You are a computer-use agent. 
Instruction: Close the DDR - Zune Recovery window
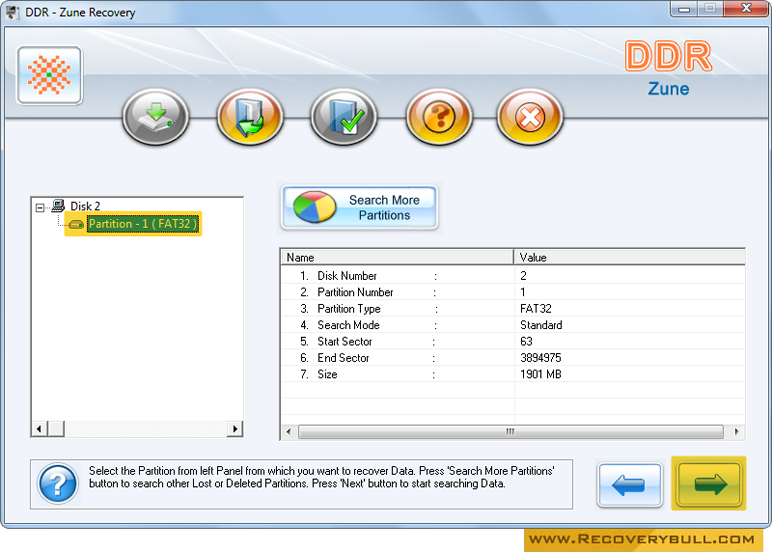[x=745, y=8]
